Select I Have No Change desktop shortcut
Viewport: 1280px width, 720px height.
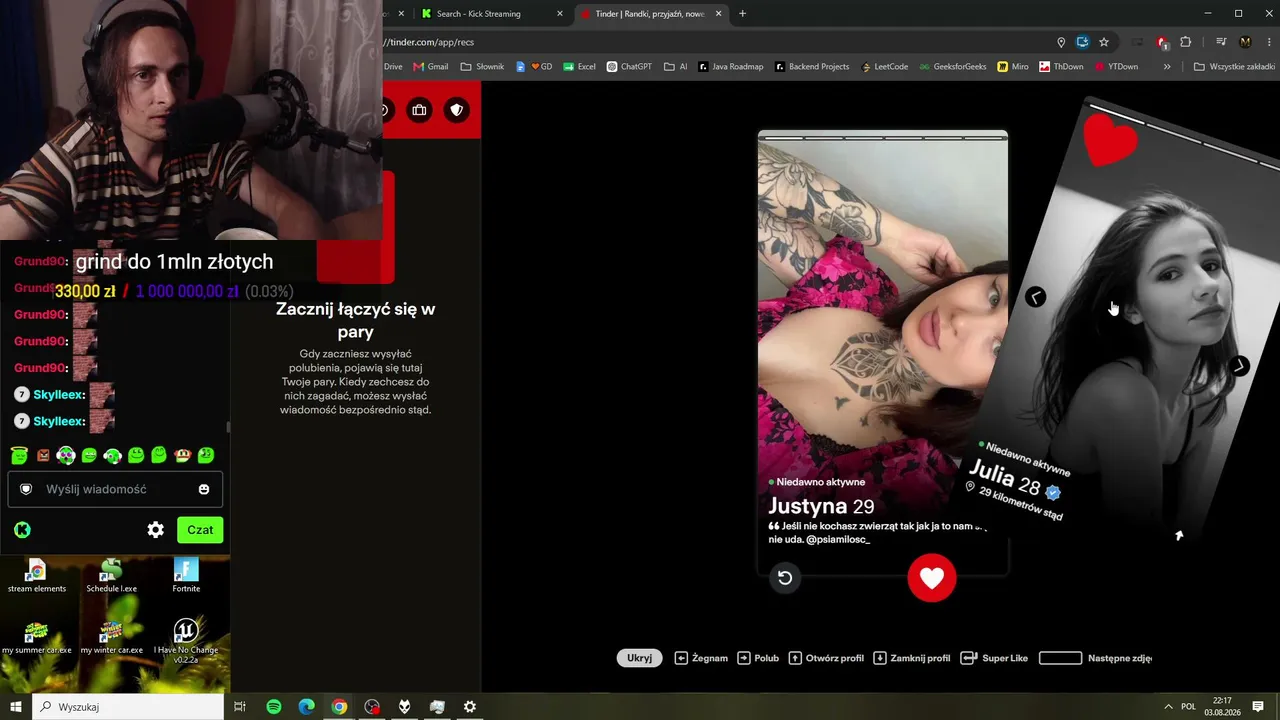click(x=186, y=641)
